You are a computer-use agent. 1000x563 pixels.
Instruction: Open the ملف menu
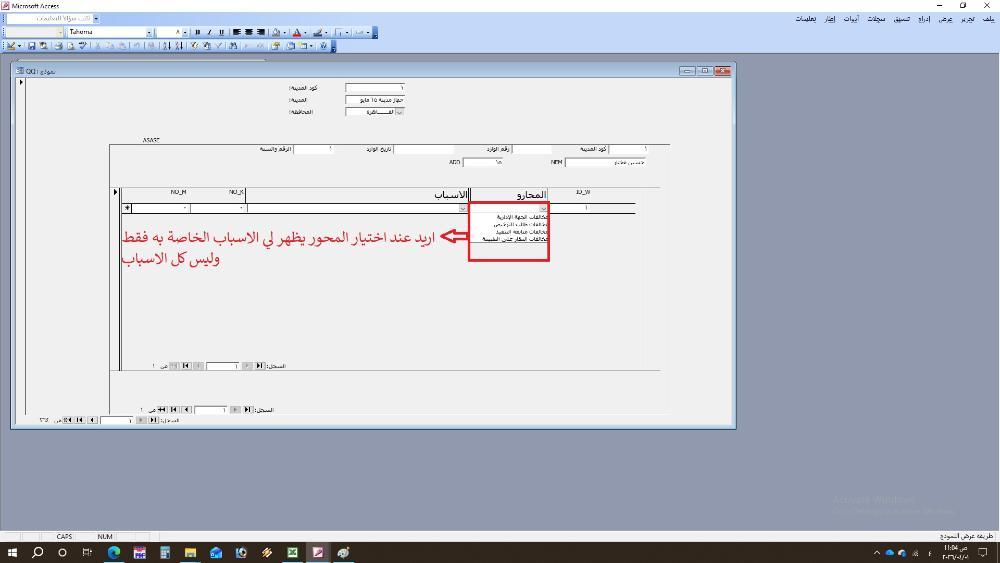(x=988, y=19)
